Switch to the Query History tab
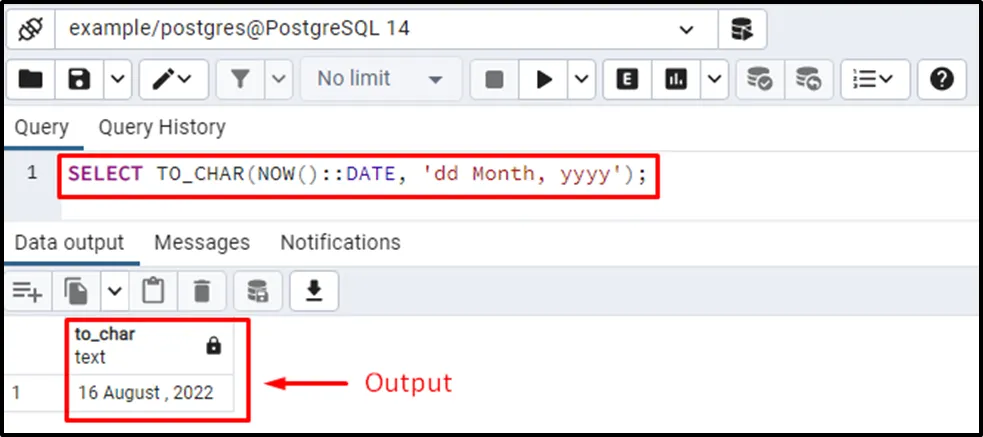The height and width of the screenshot is (437, 983). click(x=161, y=127)
